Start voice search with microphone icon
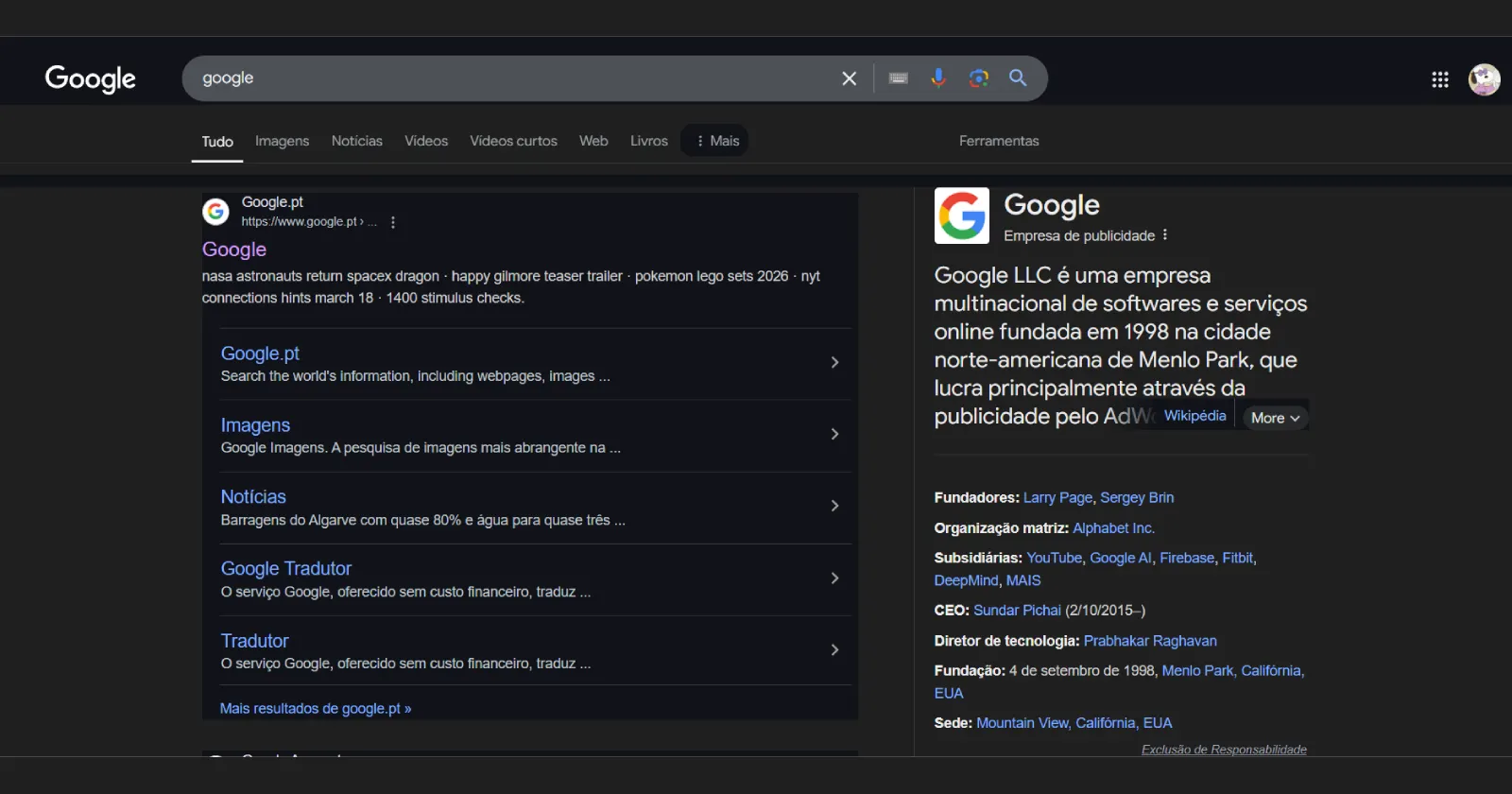The width and height of the screenshot is (1512, 794). 938,78
